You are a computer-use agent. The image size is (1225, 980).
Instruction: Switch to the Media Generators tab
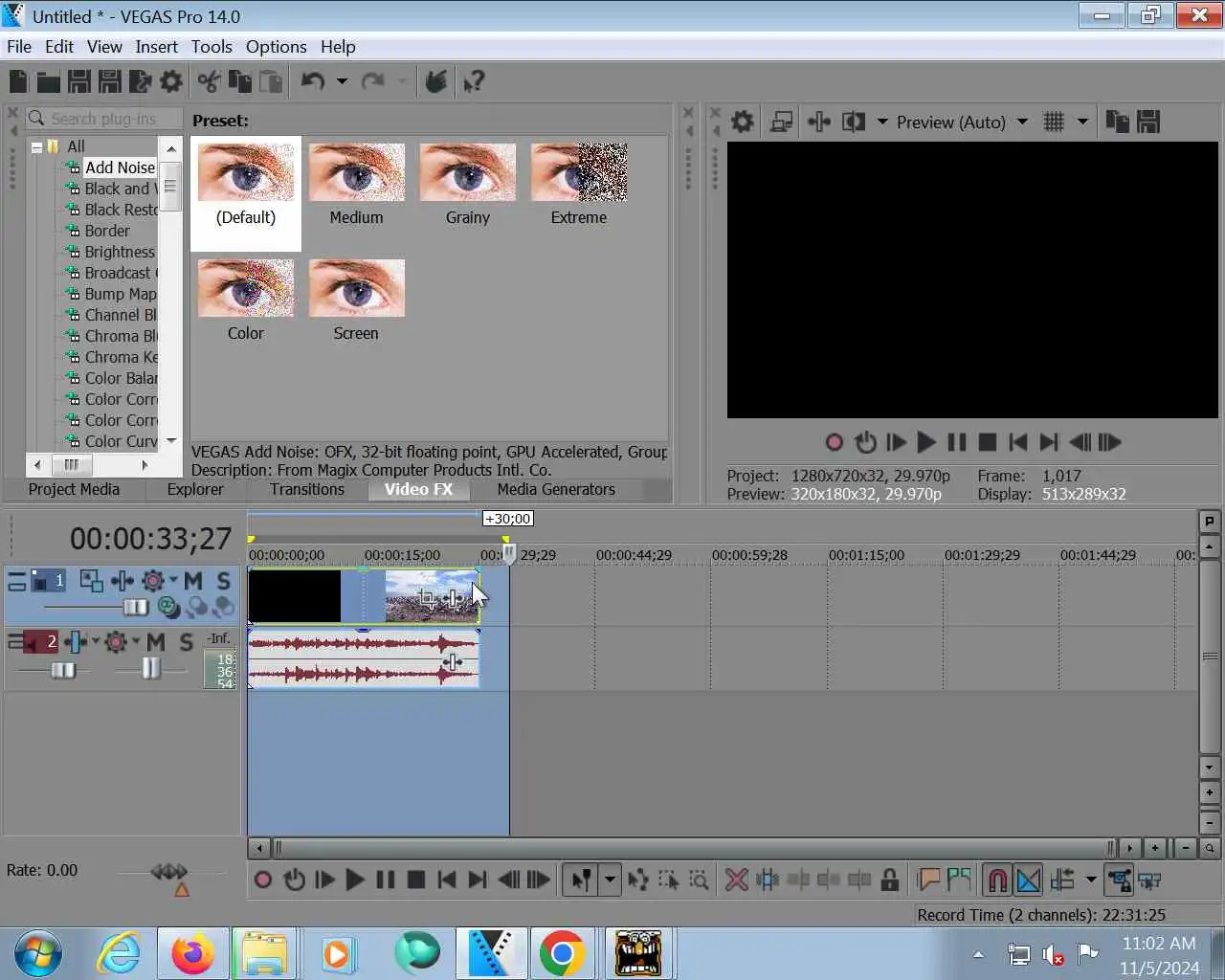point(556,489)
